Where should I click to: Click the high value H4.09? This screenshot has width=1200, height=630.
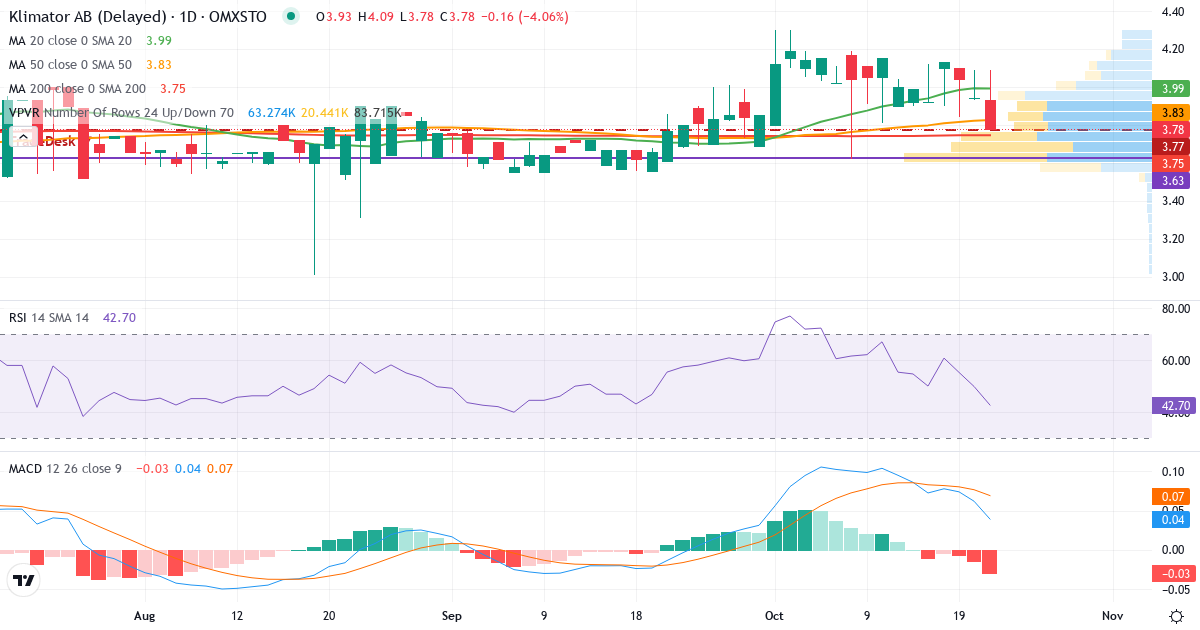375,17
